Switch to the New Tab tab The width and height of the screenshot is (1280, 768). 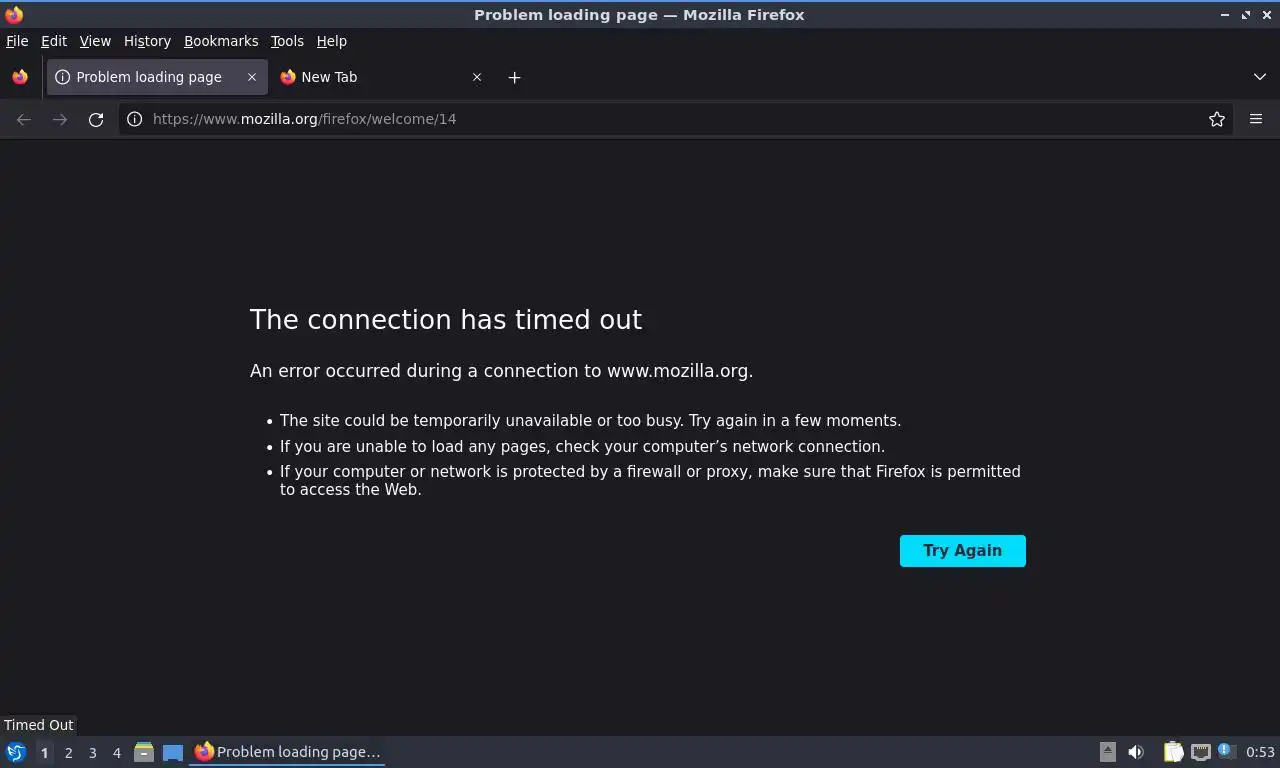click(380, 77)
